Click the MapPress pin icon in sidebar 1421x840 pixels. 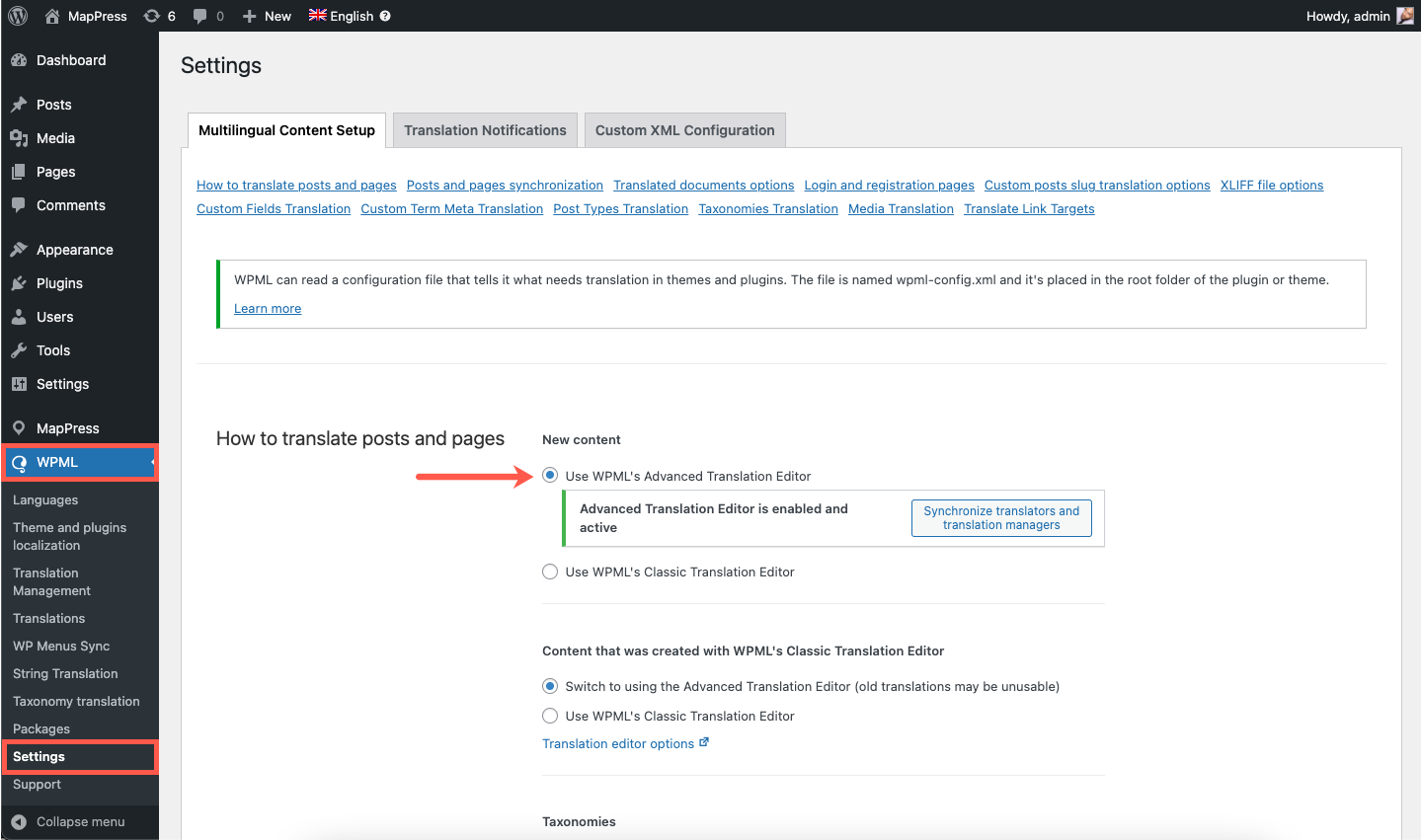(19, 428)
